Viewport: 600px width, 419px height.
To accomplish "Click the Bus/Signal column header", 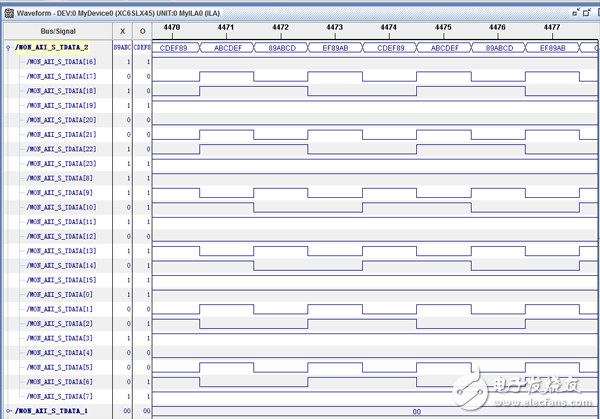I will (x=58, y=31).
